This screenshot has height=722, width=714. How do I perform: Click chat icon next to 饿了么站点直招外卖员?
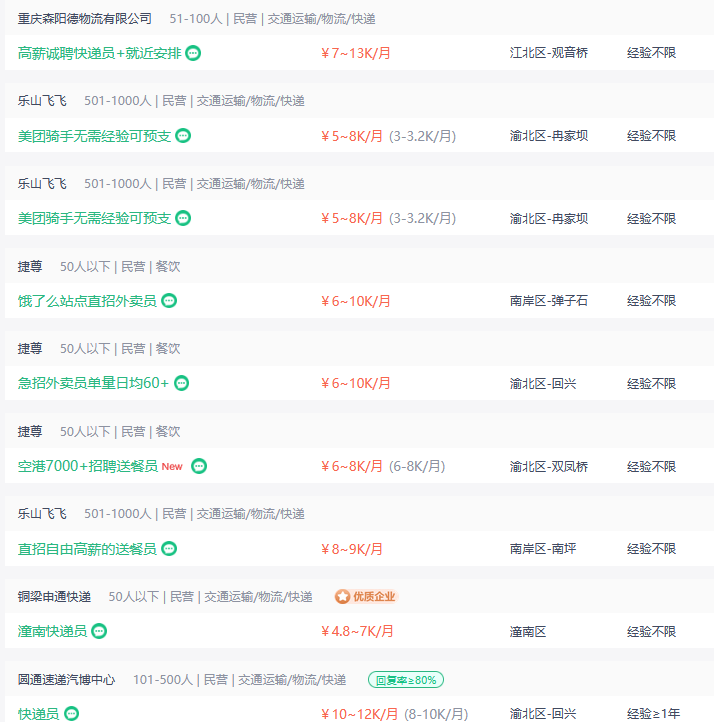(169, 301)
